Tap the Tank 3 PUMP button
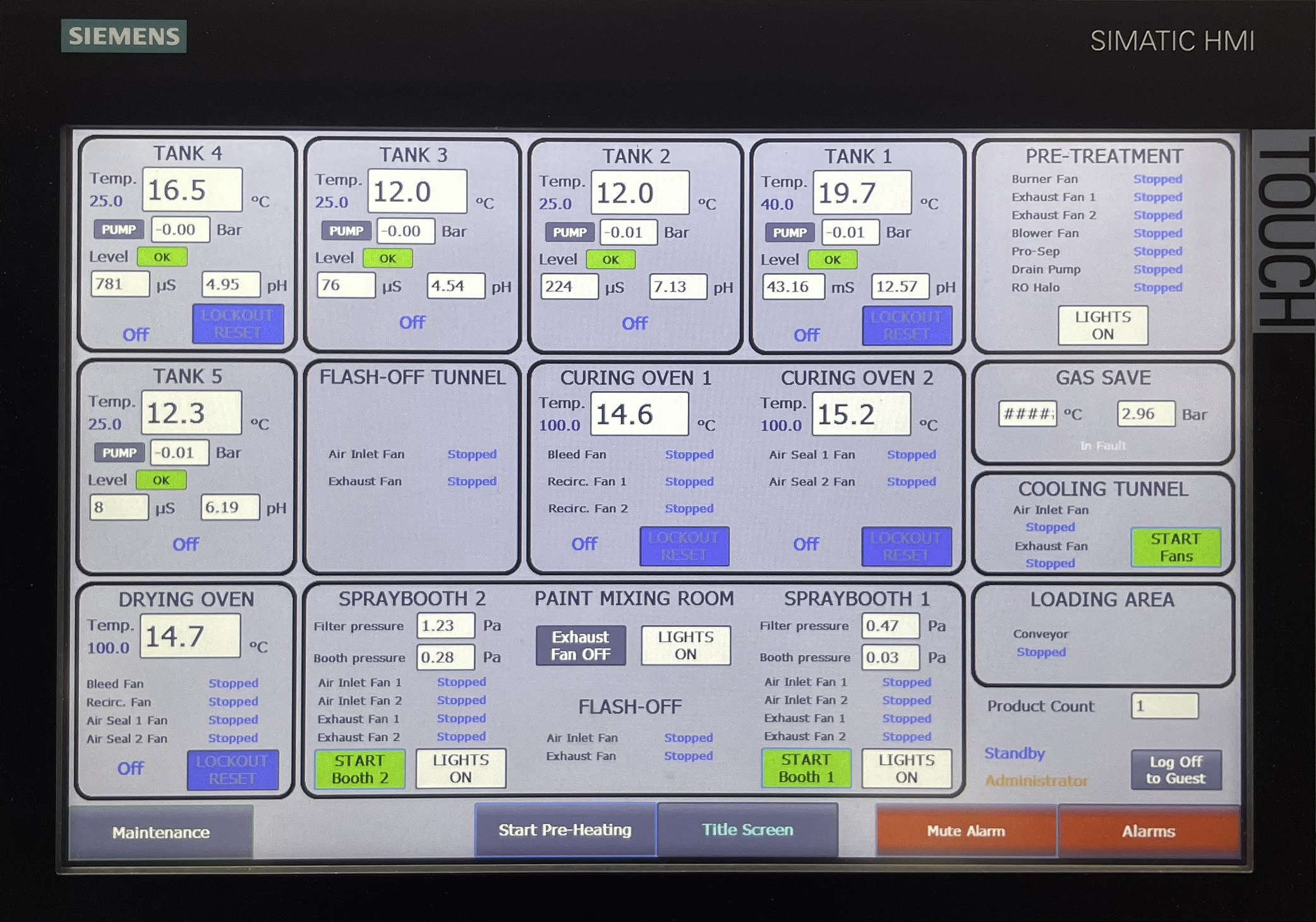Viewport: 1316px width, 922px height. pos(346,231)
